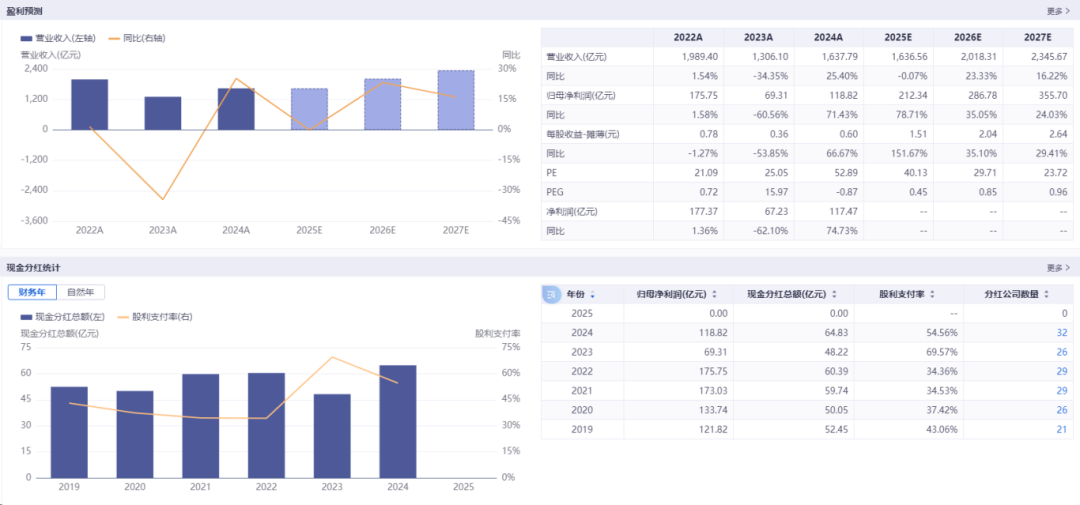This screenshot has width=1080, height=505.
Task: Select the 2019 dividend bar
Action: 69,432
